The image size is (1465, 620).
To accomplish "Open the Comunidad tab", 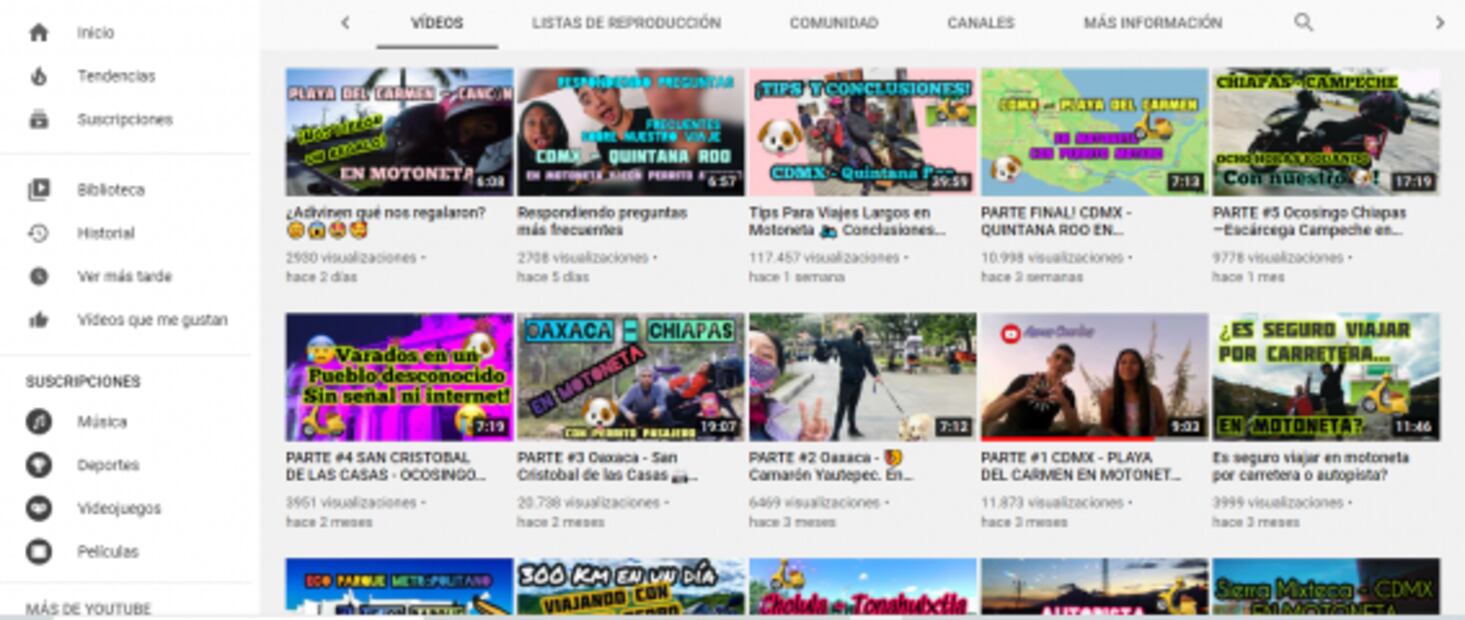I will [833, 23].
